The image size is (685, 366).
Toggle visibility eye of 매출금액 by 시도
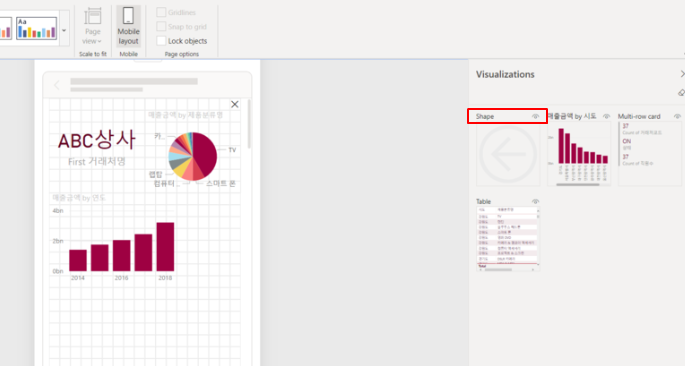606,116
